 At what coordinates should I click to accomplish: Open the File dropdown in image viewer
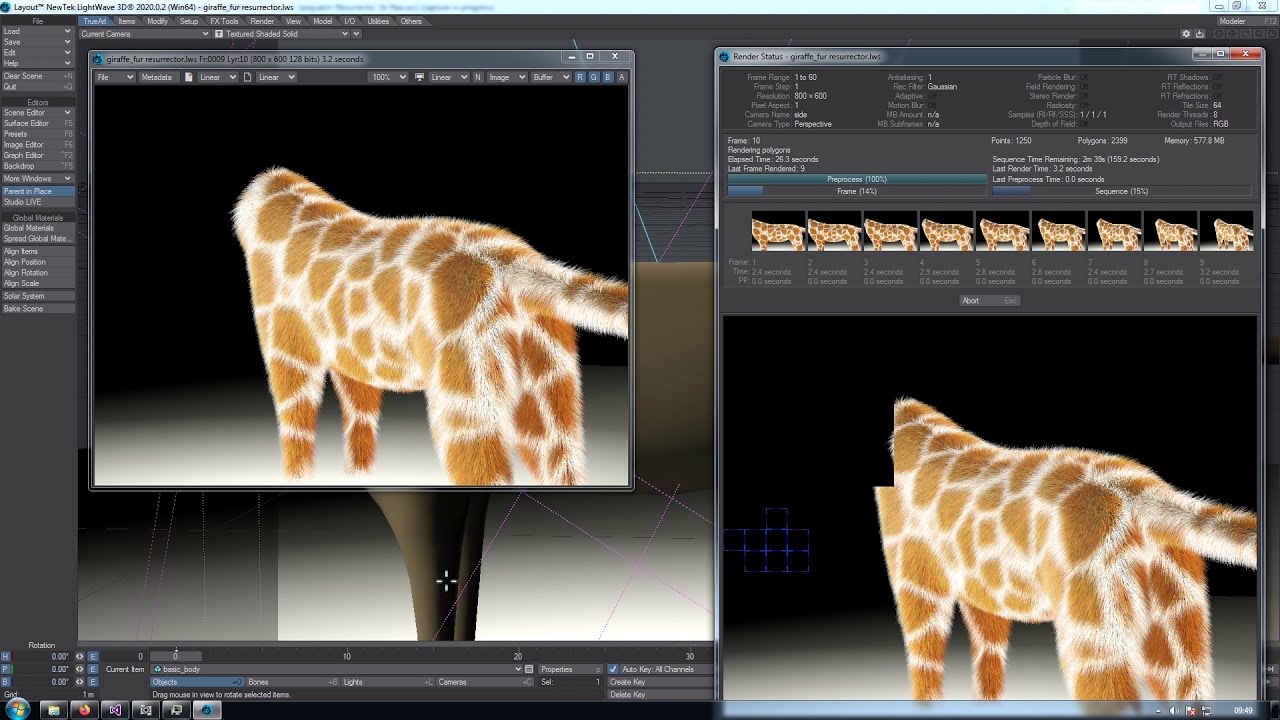click(x=114, y=77)
